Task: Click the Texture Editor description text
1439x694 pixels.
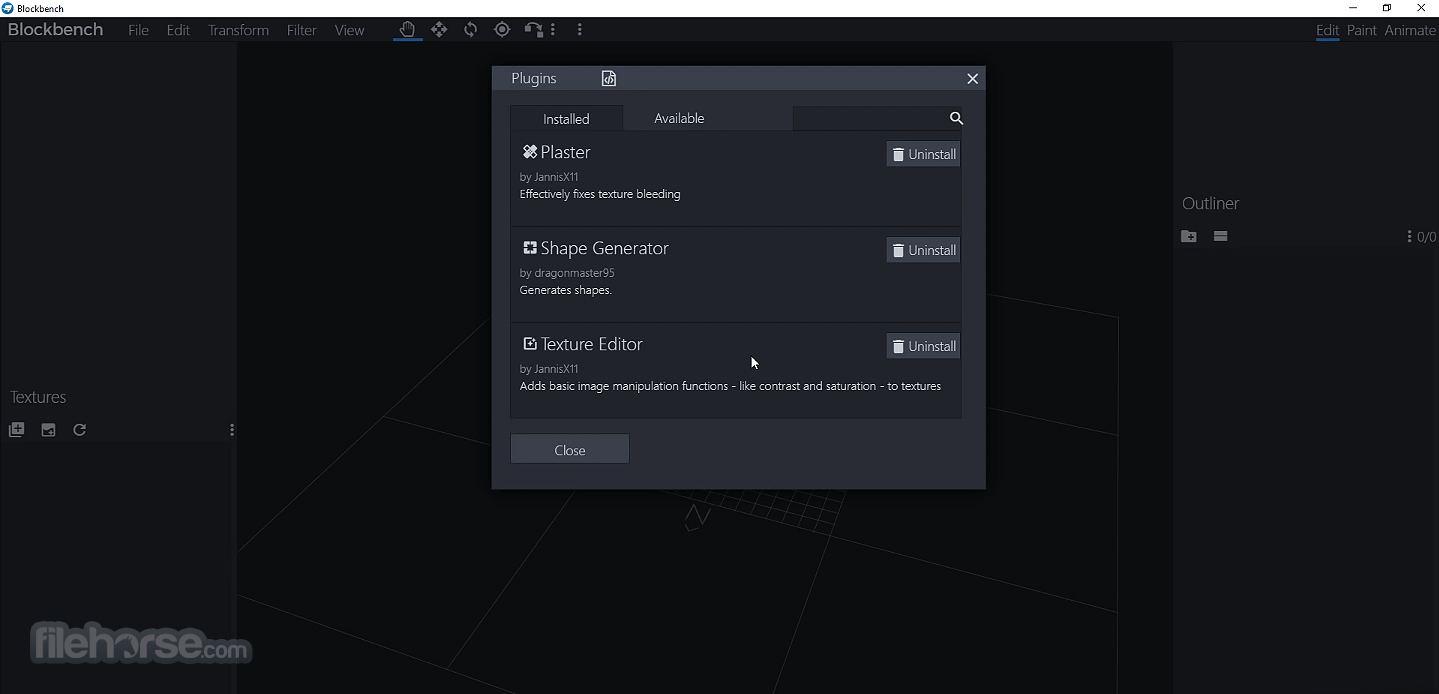Action: 730,386
